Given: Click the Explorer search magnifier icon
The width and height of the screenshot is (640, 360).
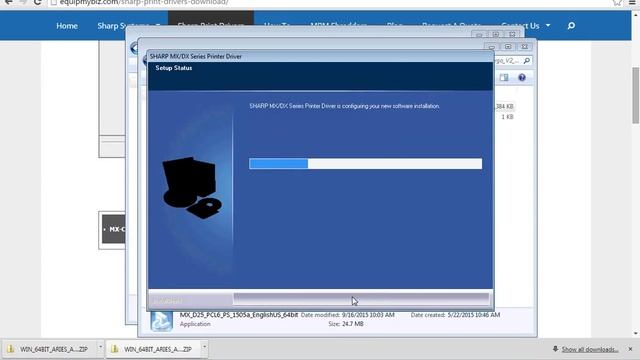Looking at the screenshot, I should click(x=527, y=61).
